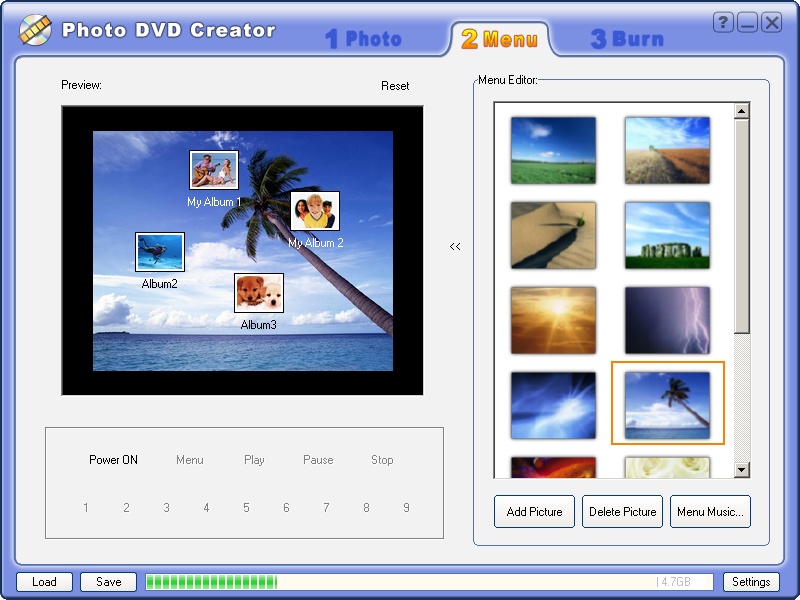800x600 pixels.
Task: Choose the Stonehenge background
Action: [x=667, y=235]
